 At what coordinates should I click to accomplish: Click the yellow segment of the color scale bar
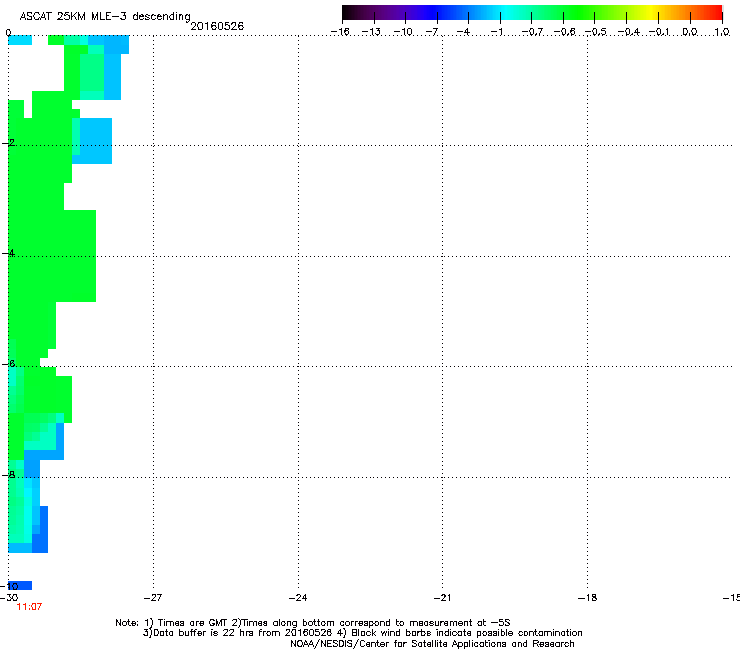[x=652, y=13]
